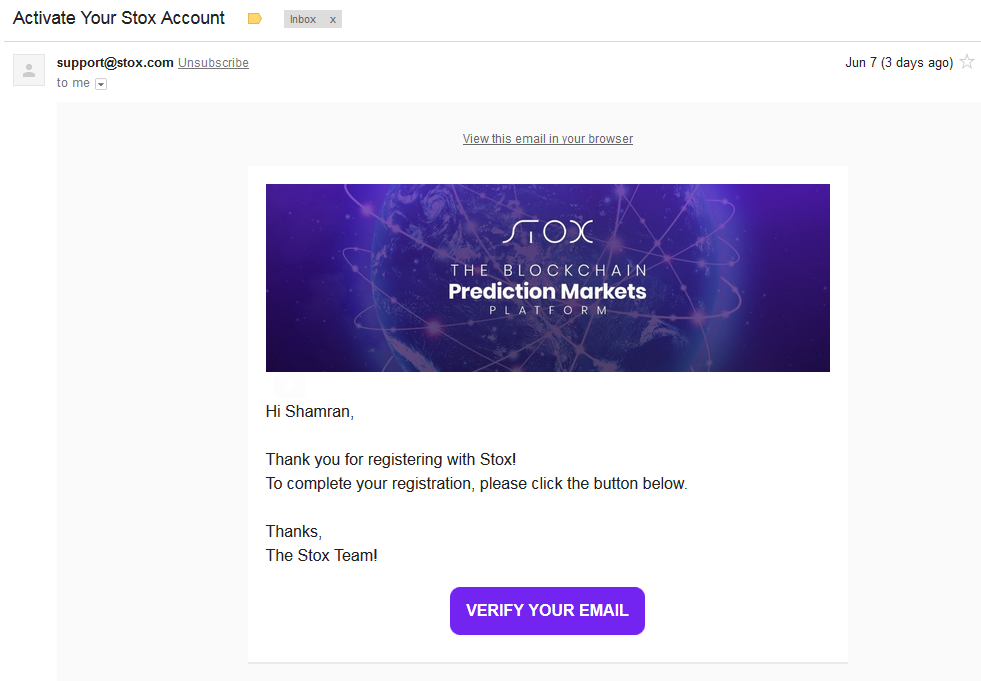Click the "Hi Shamran," greeting line
This screenshot has width=981, height=681.
[x=309, y=411]
